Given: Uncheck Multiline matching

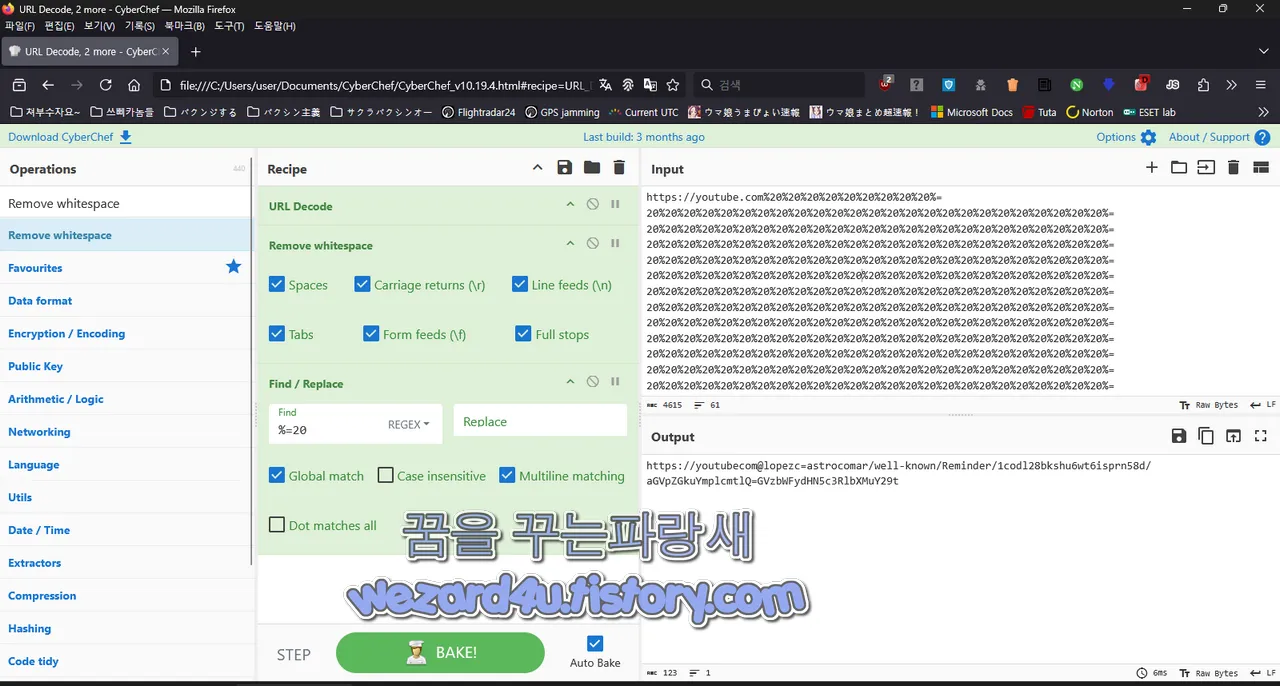Looking at the screenshot, I should 507,476.
